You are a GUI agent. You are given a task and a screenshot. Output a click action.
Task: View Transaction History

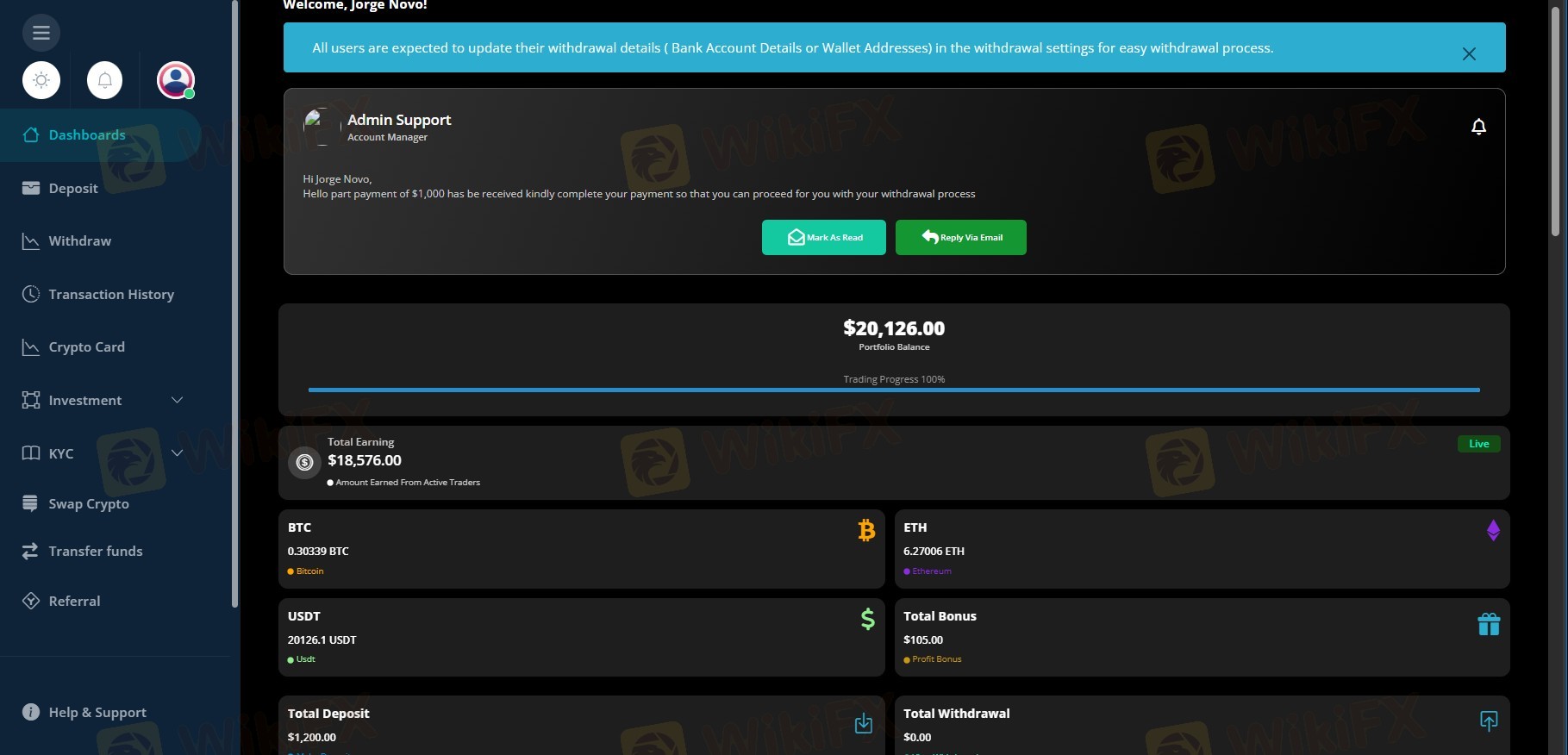tap(111, 295)
